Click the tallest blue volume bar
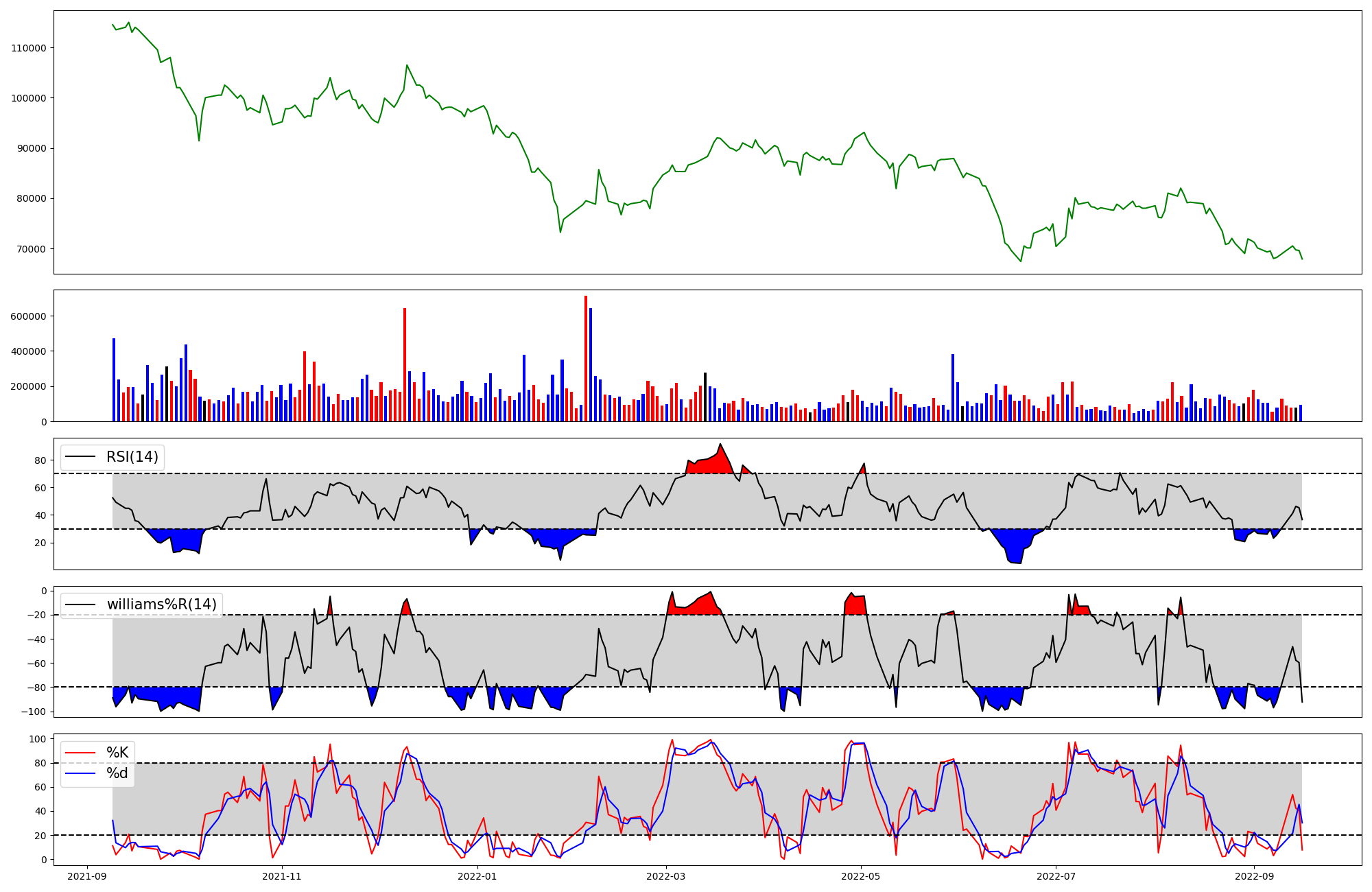The width and height of the screenshot is (1372, 892). tap(591, 367)
